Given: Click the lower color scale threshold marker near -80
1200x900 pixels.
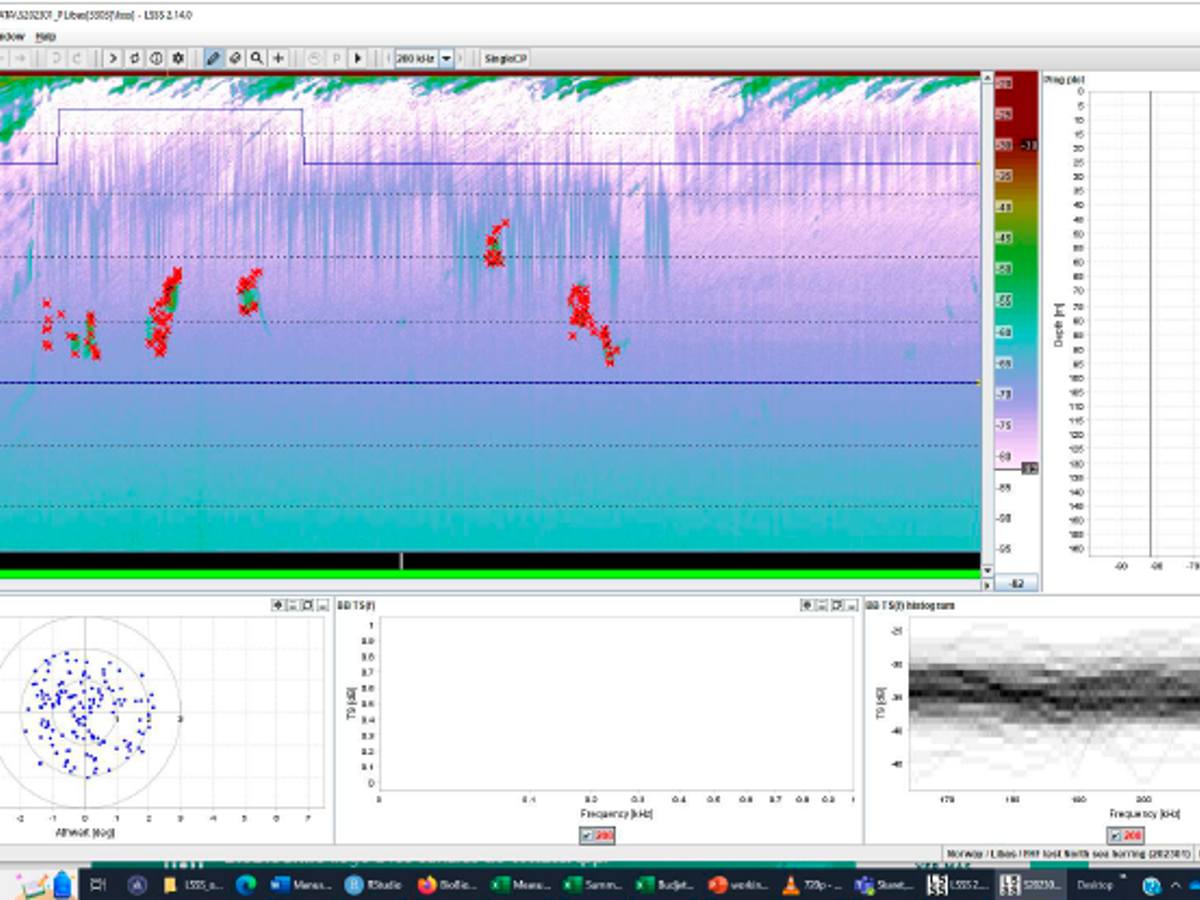Looking at the screenshot, I should coord(1030,467).
